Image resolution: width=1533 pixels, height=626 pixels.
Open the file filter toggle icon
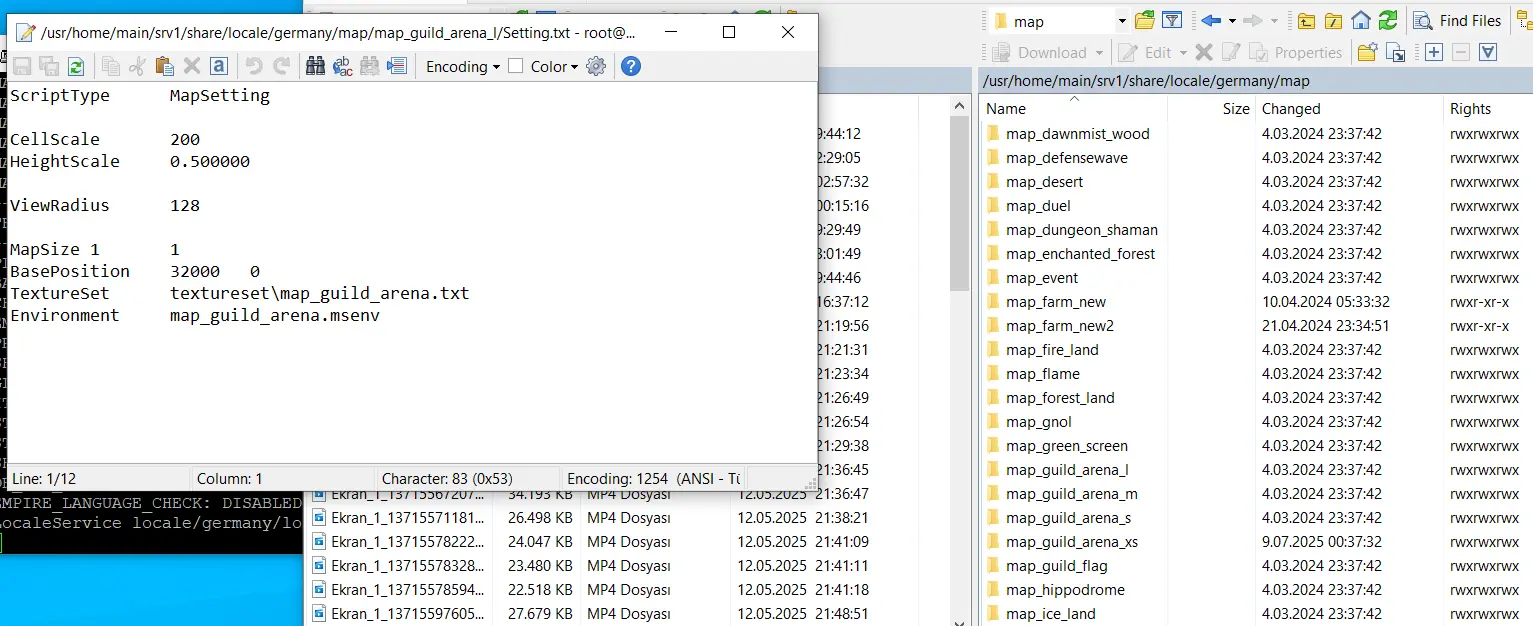point(1172,21)
